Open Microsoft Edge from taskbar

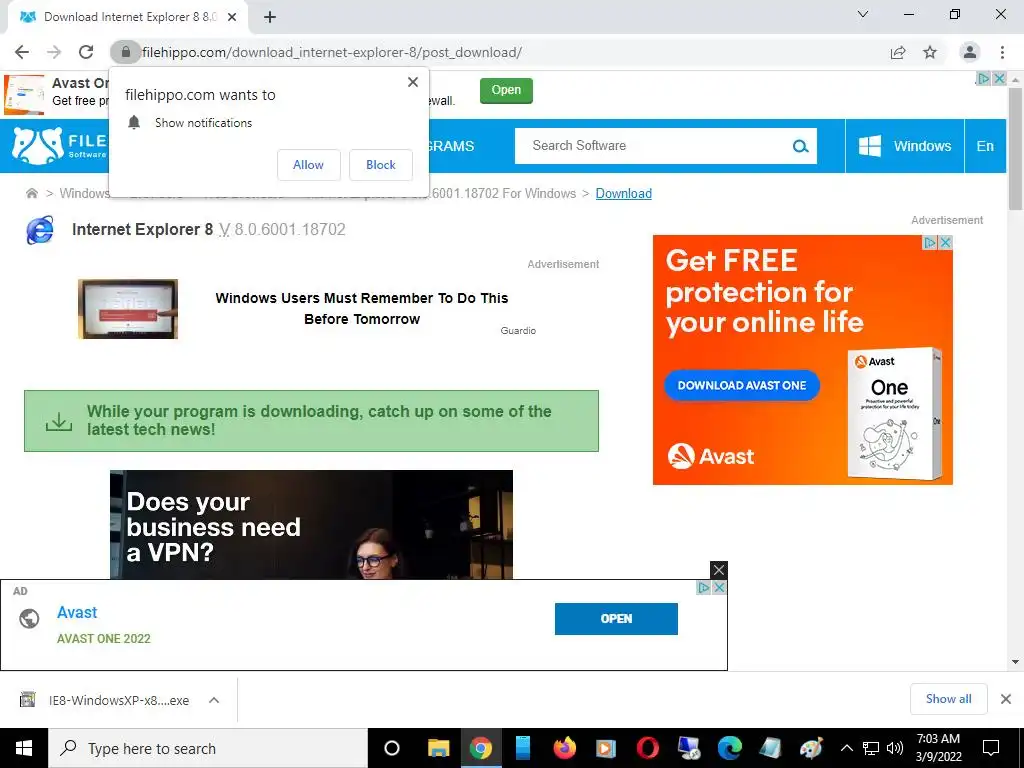(730, 748)
